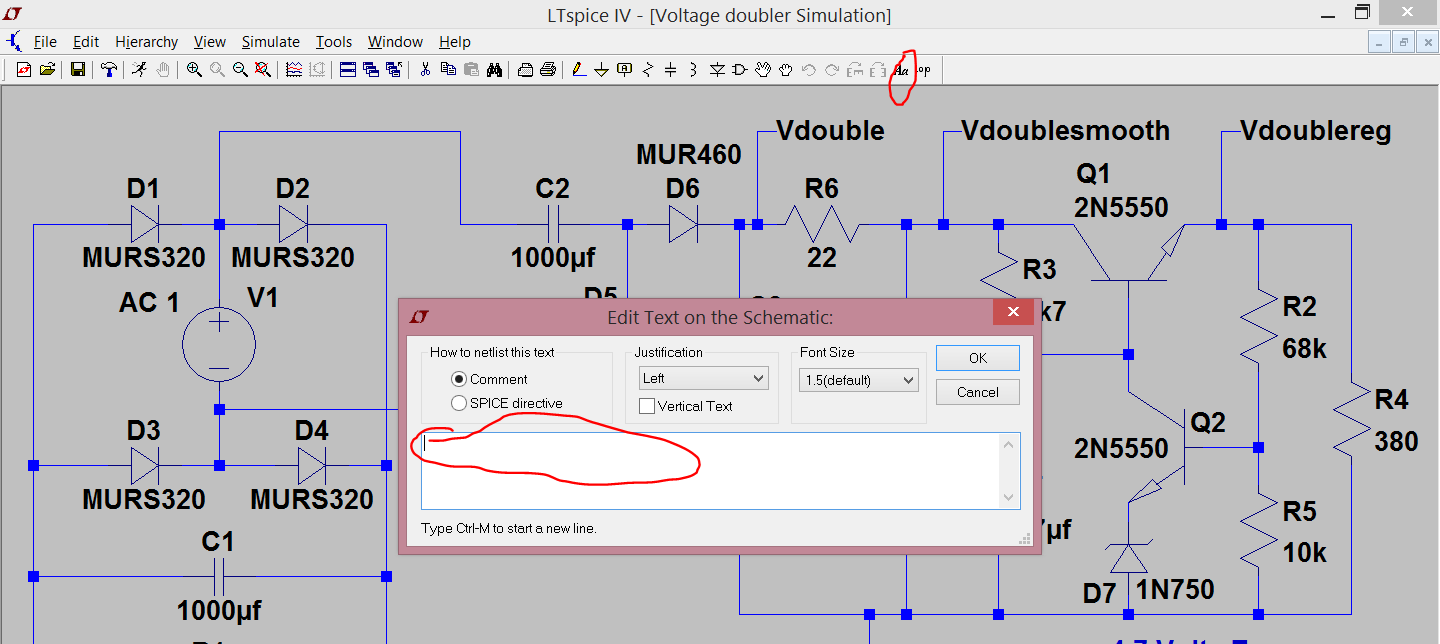Click the Find binoculars icon

(494, 69)
